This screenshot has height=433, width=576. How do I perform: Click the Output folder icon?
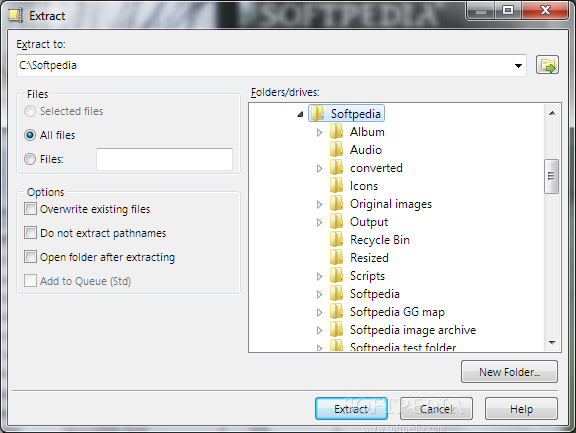click(336, 221)
